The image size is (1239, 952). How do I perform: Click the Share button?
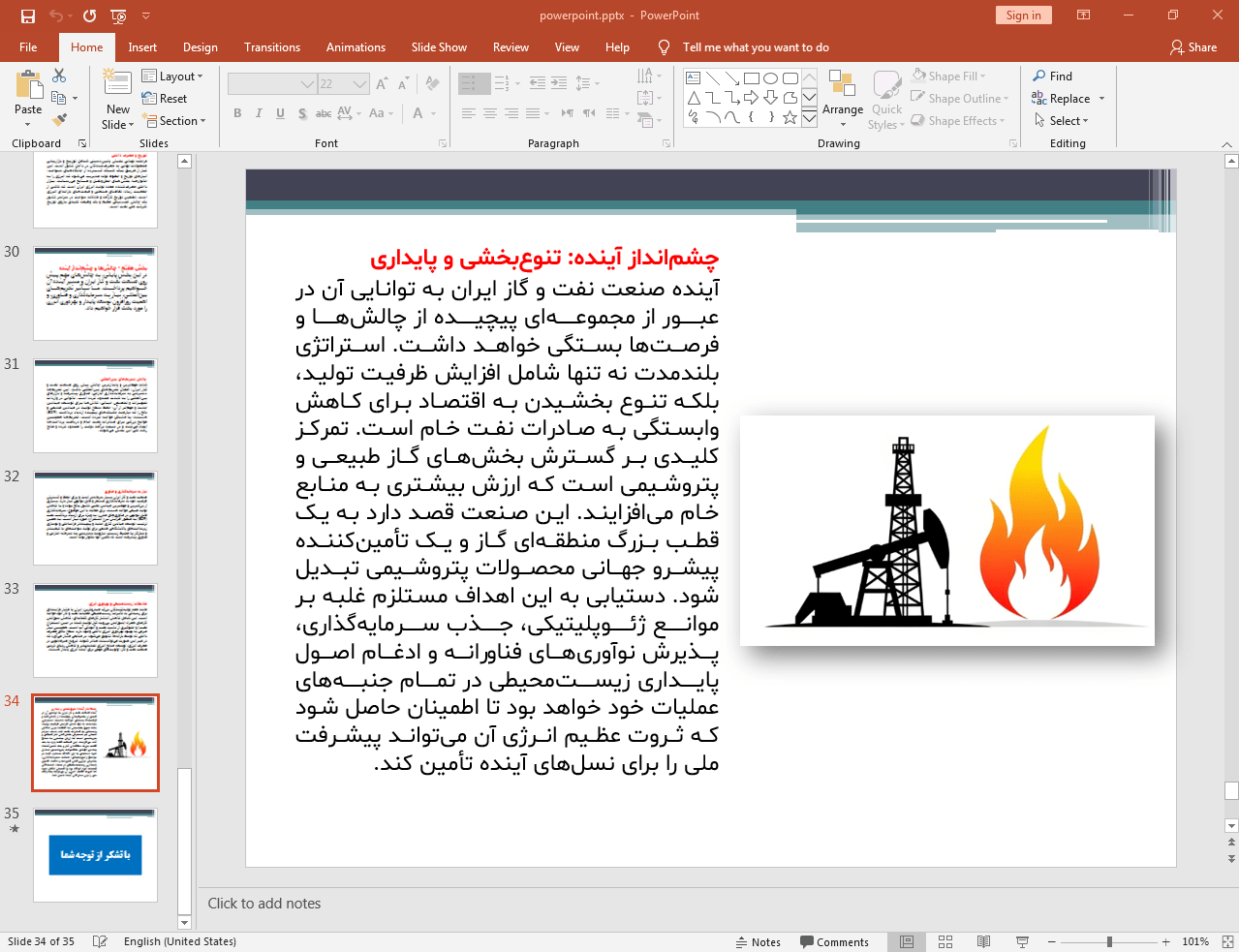click(1193, 47)
